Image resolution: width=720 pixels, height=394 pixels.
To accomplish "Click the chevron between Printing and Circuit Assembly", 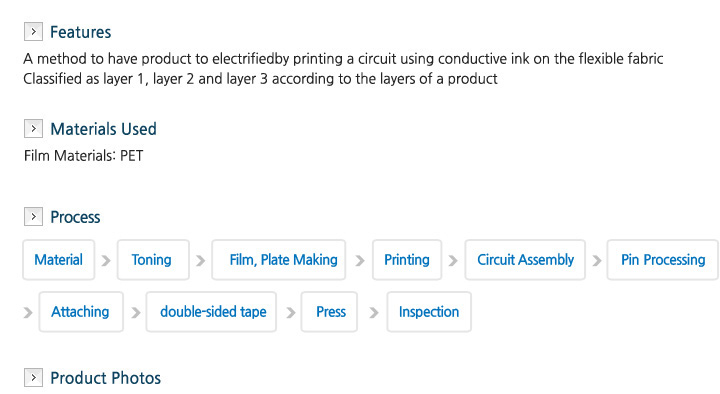I will click(453, 260).
